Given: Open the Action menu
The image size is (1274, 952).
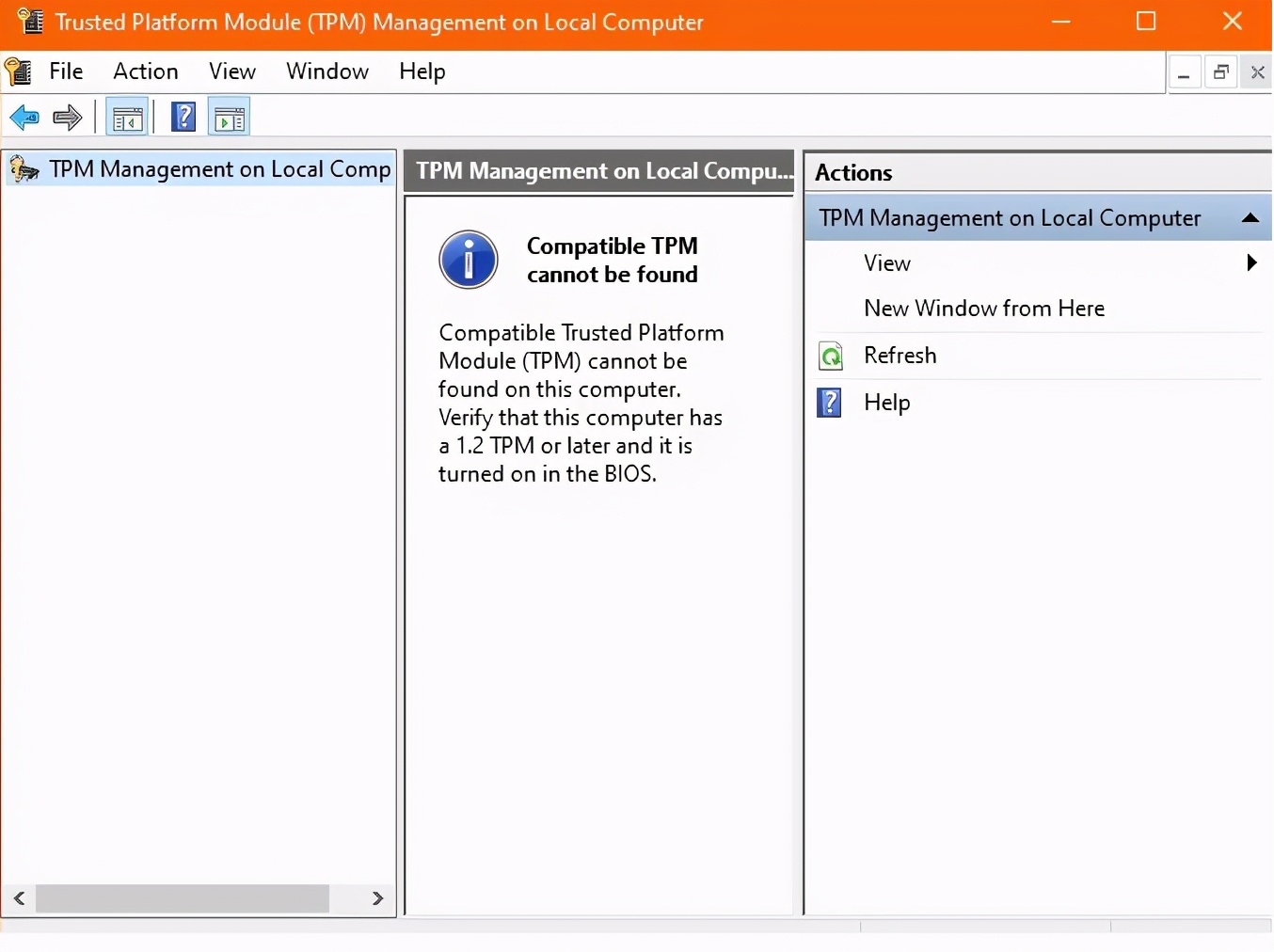Looking at the screenshot, I should point(145,71).
